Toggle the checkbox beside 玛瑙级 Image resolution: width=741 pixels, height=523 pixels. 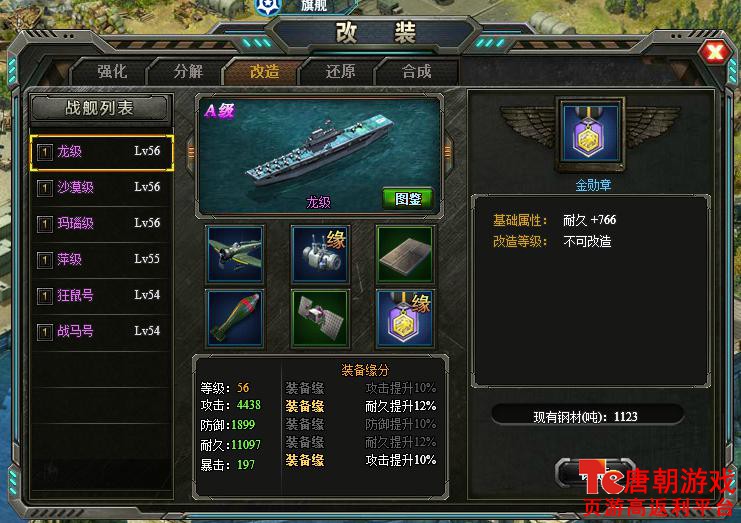click(44, 224)
